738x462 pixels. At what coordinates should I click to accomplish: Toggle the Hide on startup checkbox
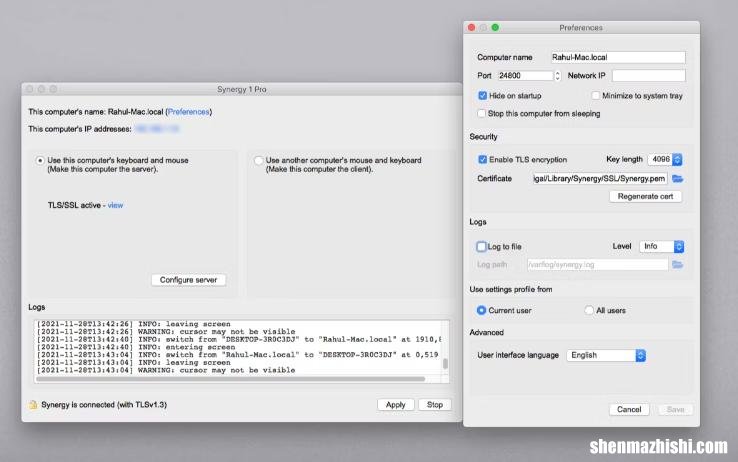[482, 96]
